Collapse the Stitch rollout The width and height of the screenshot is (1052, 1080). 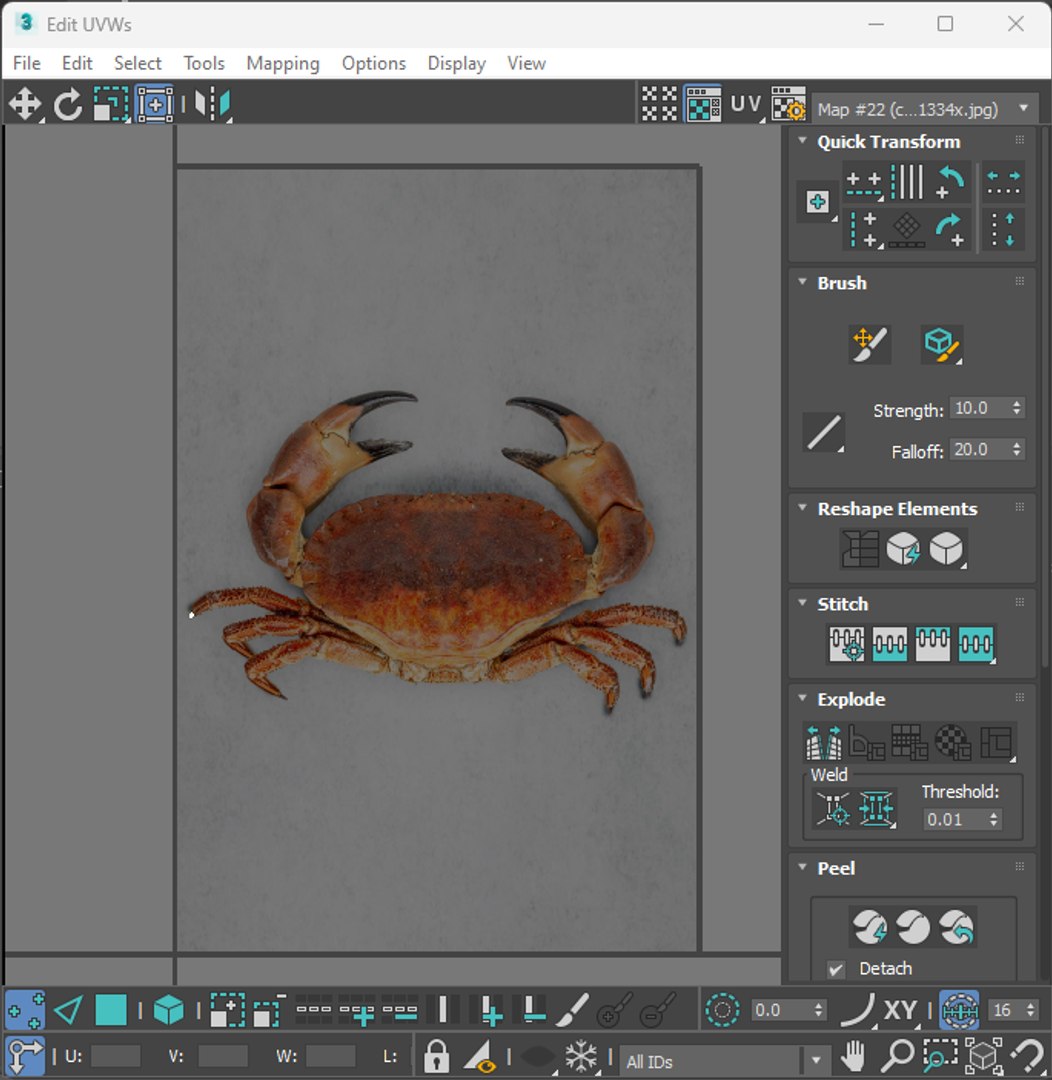coord(802,603)
